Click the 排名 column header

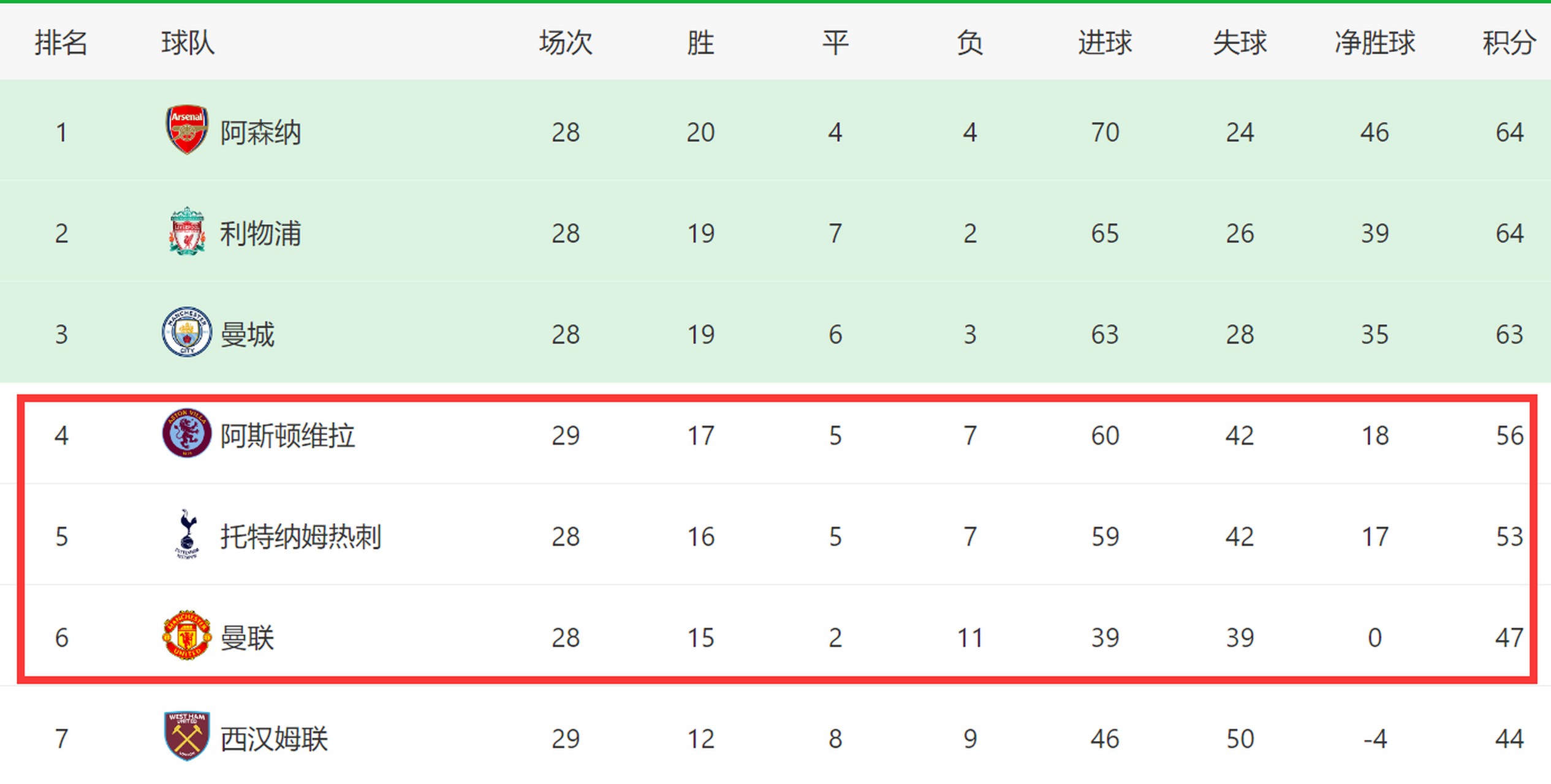coord(61,43)
